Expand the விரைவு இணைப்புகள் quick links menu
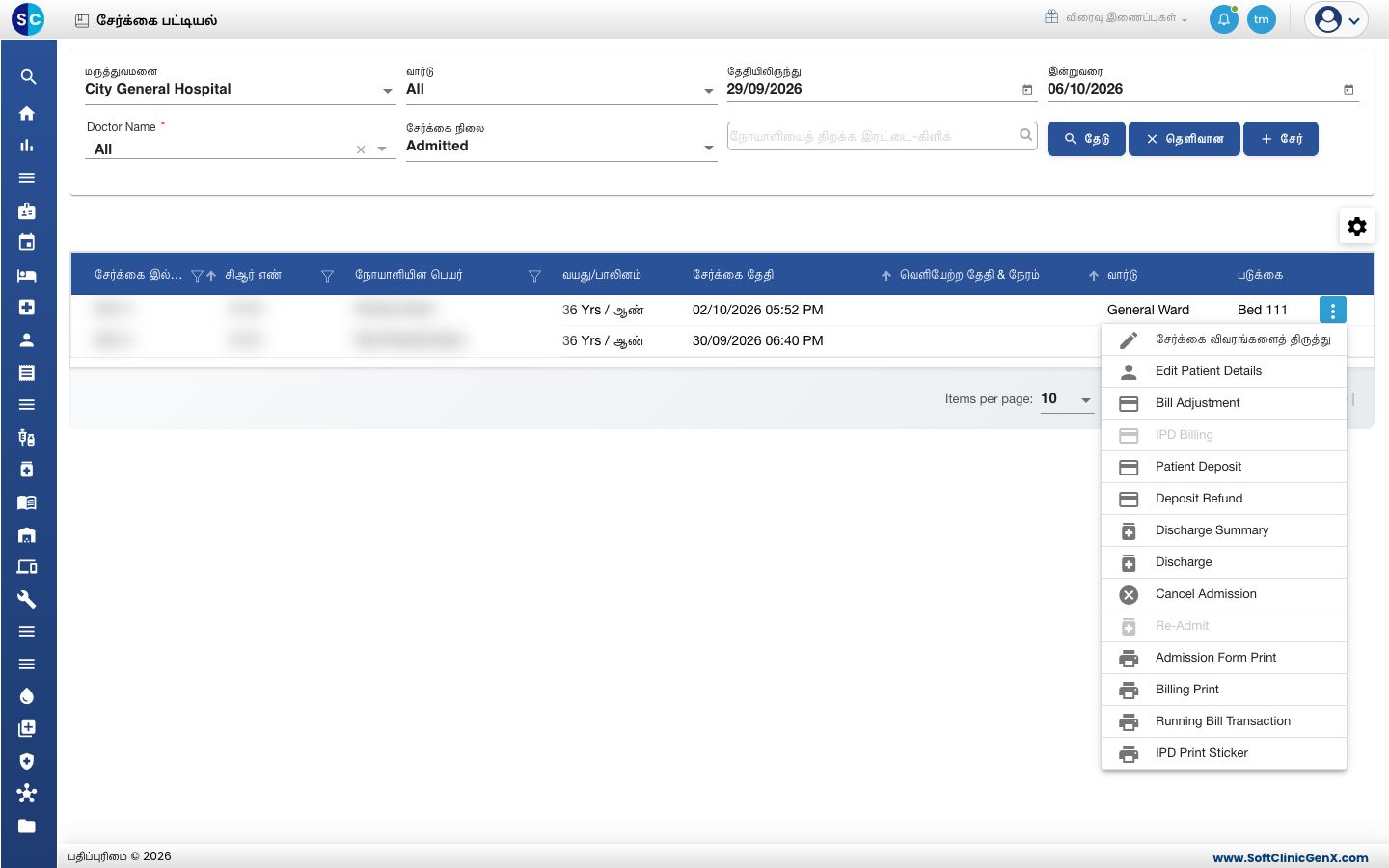The height and width of the screenshot is (868, 1389). [1116, 17]
